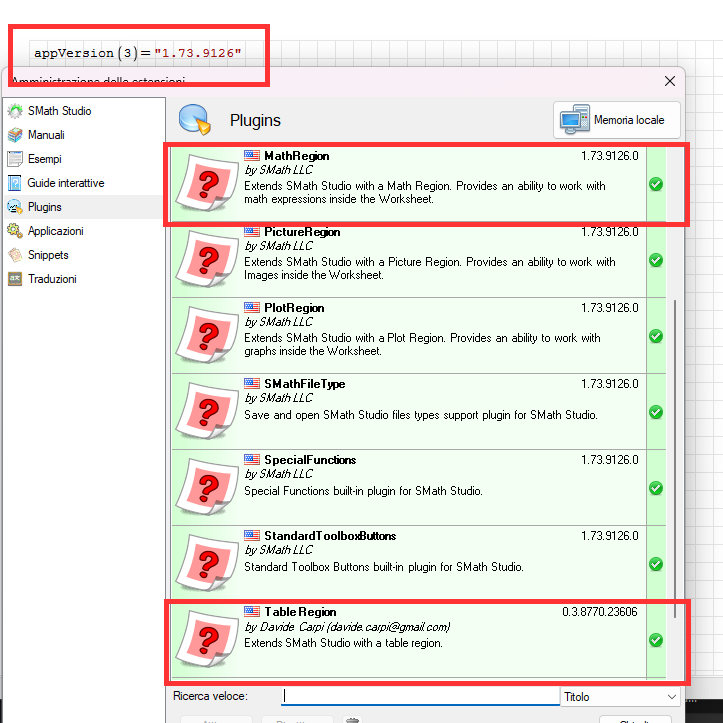Click the green check status for MathRegion
Image resolution: width=723 pixels, height=723 pixels.
(x=656, y=184)
